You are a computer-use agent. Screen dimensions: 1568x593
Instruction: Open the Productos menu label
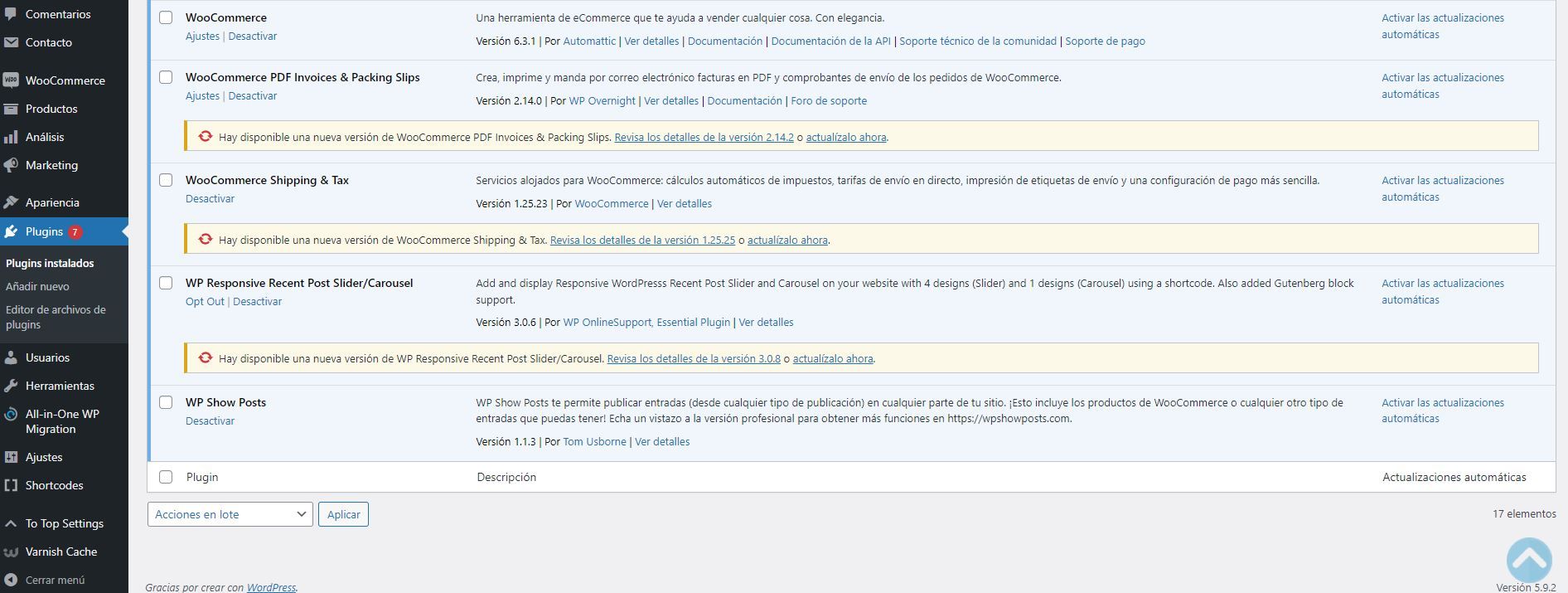51,109
